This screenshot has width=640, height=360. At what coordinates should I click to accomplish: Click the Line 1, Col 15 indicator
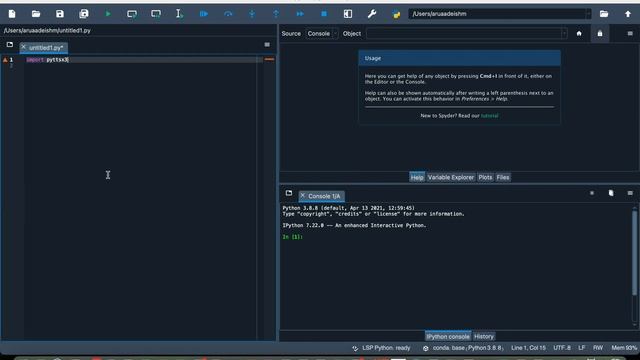528,348
